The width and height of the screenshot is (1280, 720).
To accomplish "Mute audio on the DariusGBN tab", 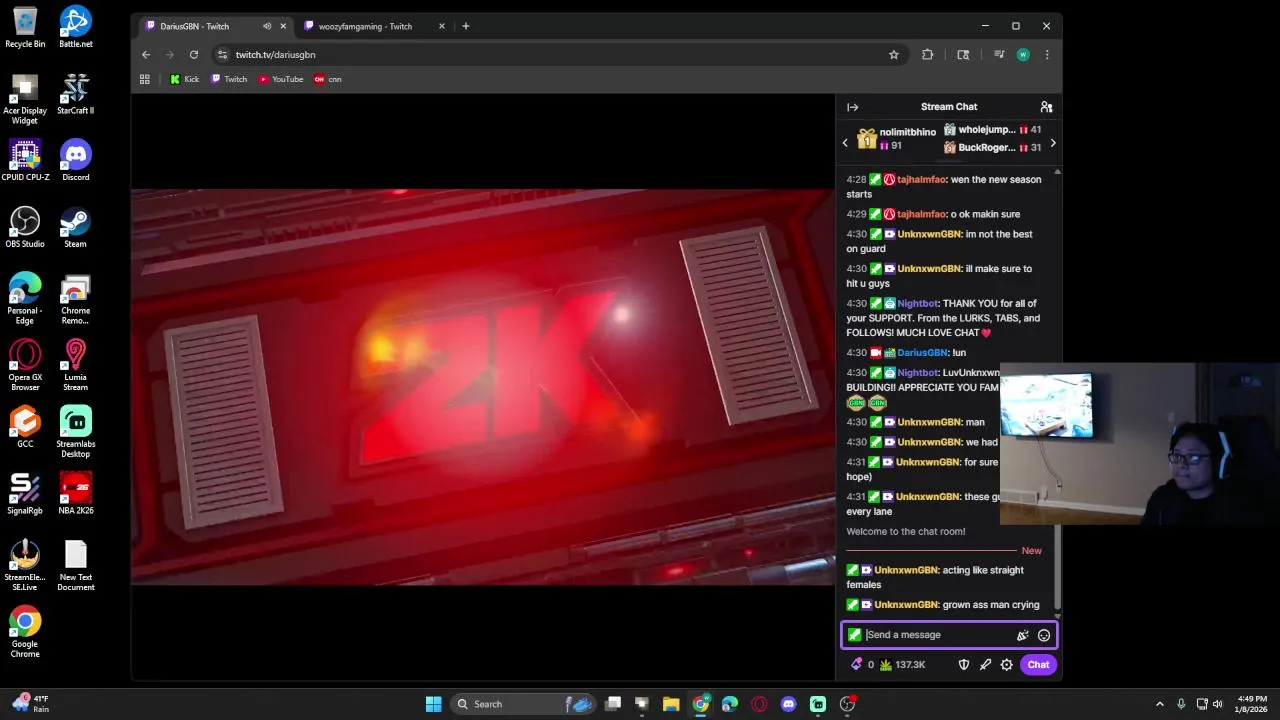I will [266, 26].
